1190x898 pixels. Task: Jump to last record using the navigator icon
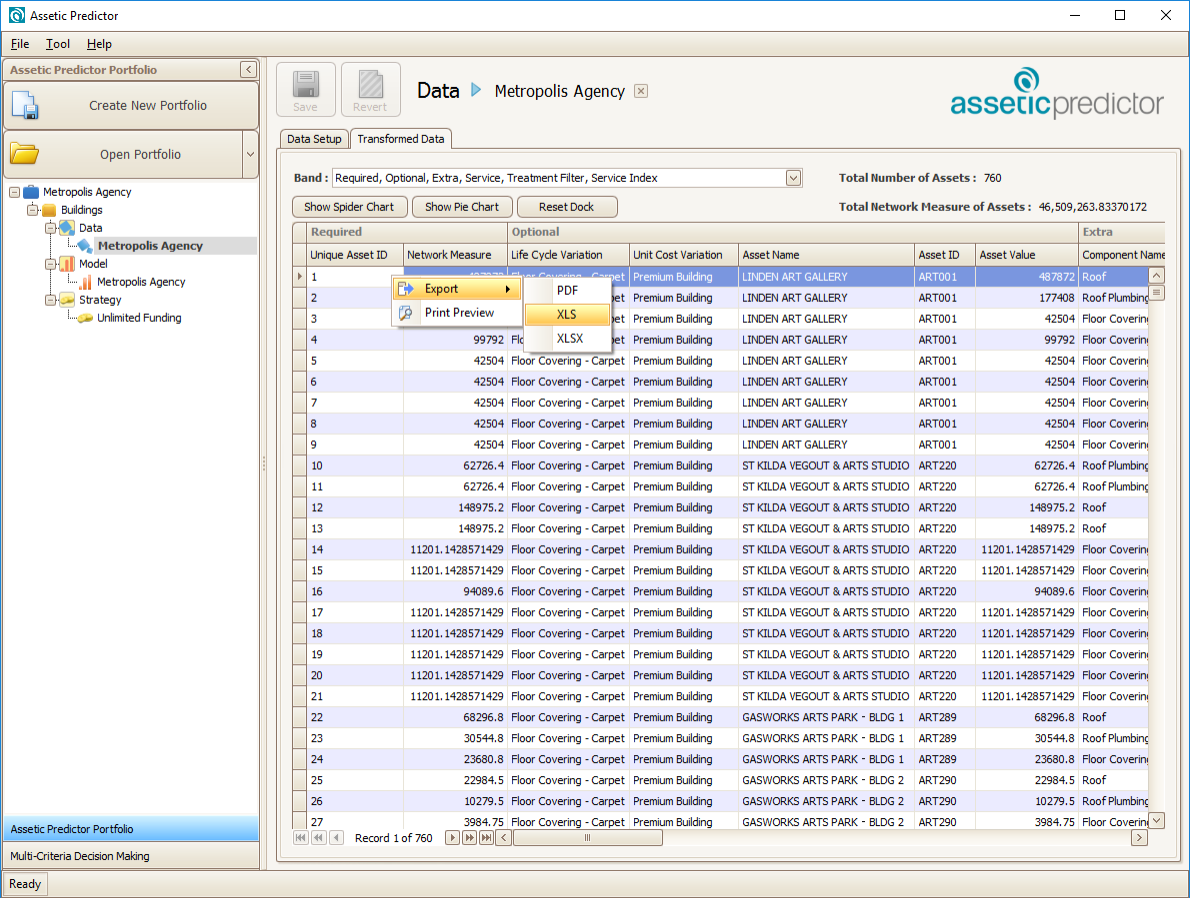click(487, 837)
